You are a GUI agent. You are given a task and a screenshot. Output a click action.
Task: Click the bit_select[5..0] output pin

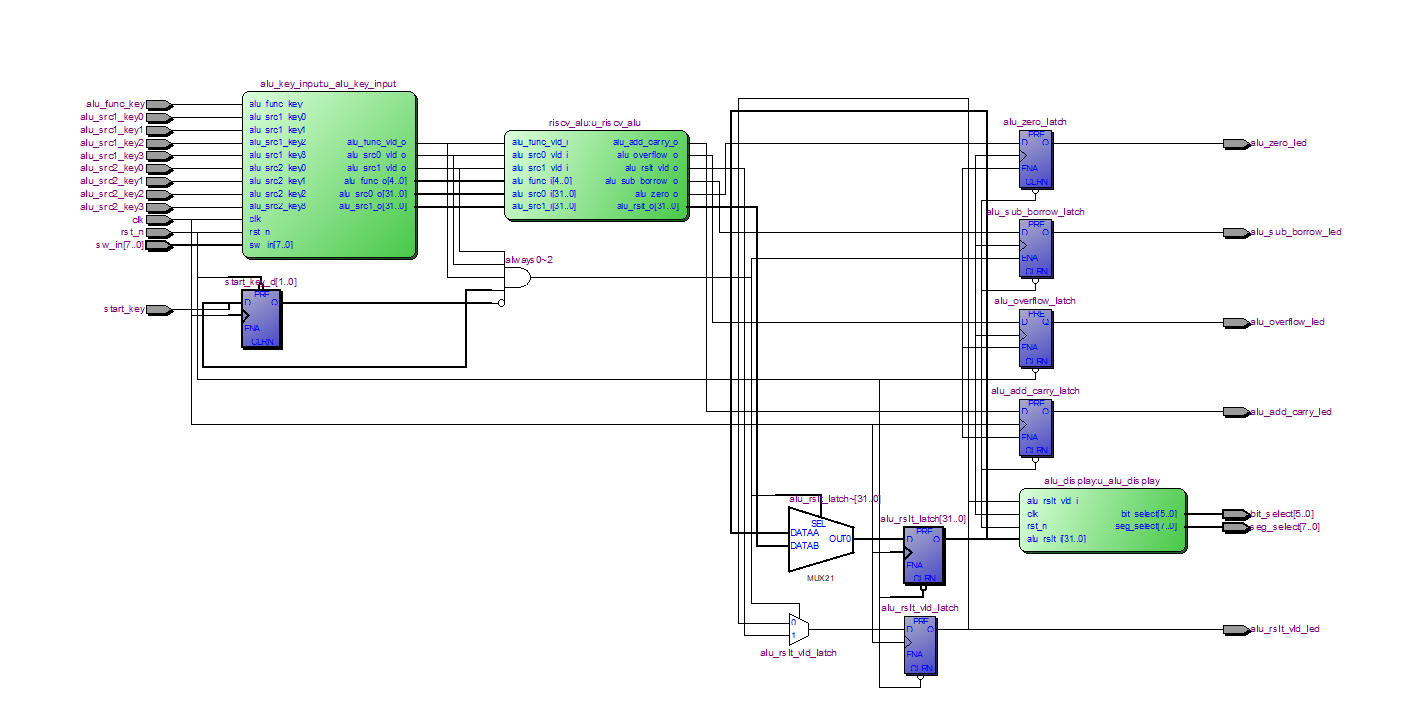point(1236,514)
